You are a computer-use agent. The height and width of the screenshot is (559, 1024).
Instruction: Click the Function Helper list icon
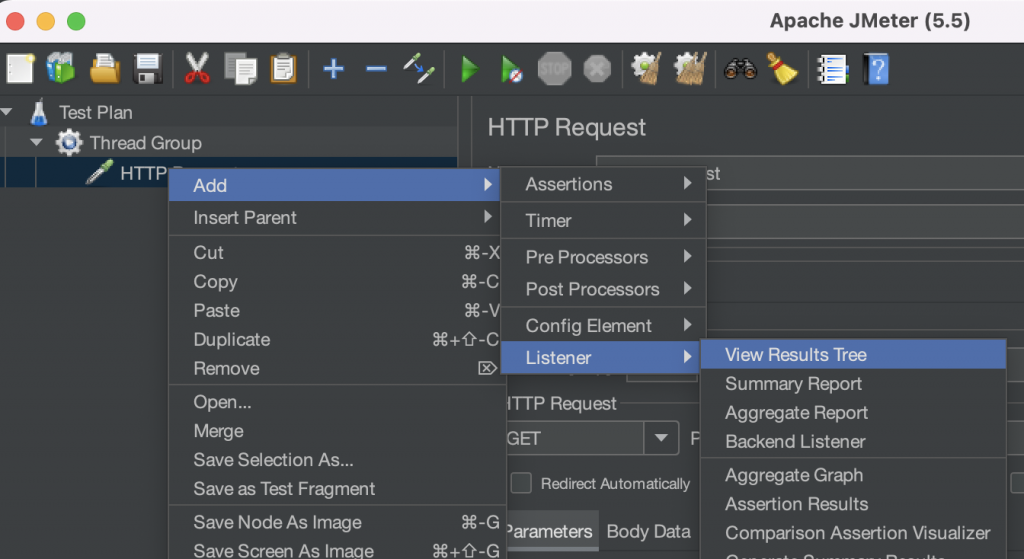(x=832, y=69)
